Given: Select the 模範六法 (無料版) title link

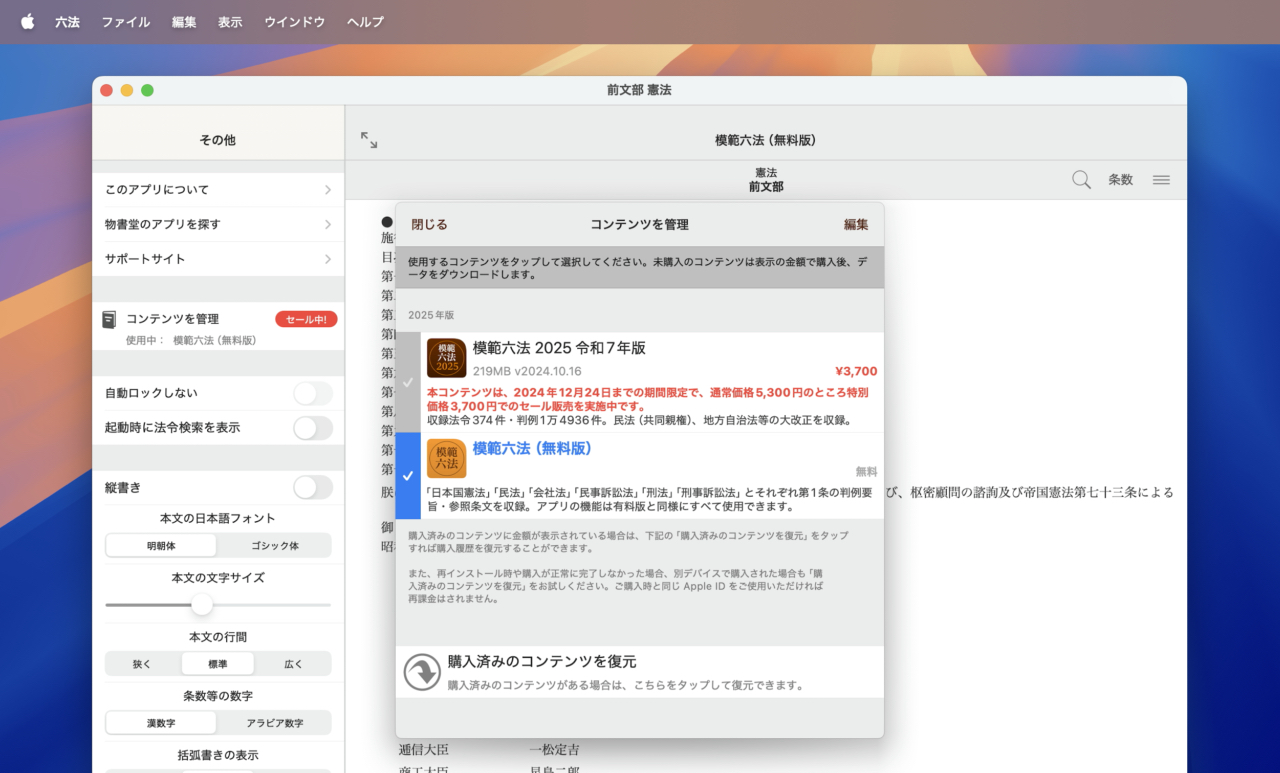Looking at the screenshot, I should [532, 449].
